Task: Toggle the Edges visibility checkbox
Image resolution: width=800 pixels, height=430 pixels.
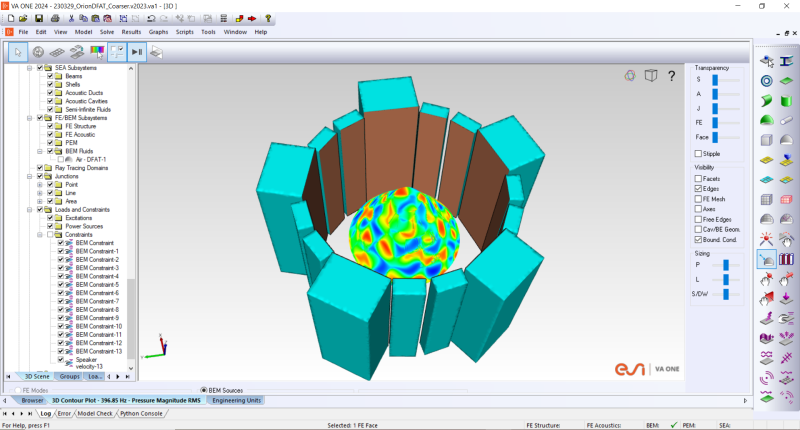Action: (698, 188)
